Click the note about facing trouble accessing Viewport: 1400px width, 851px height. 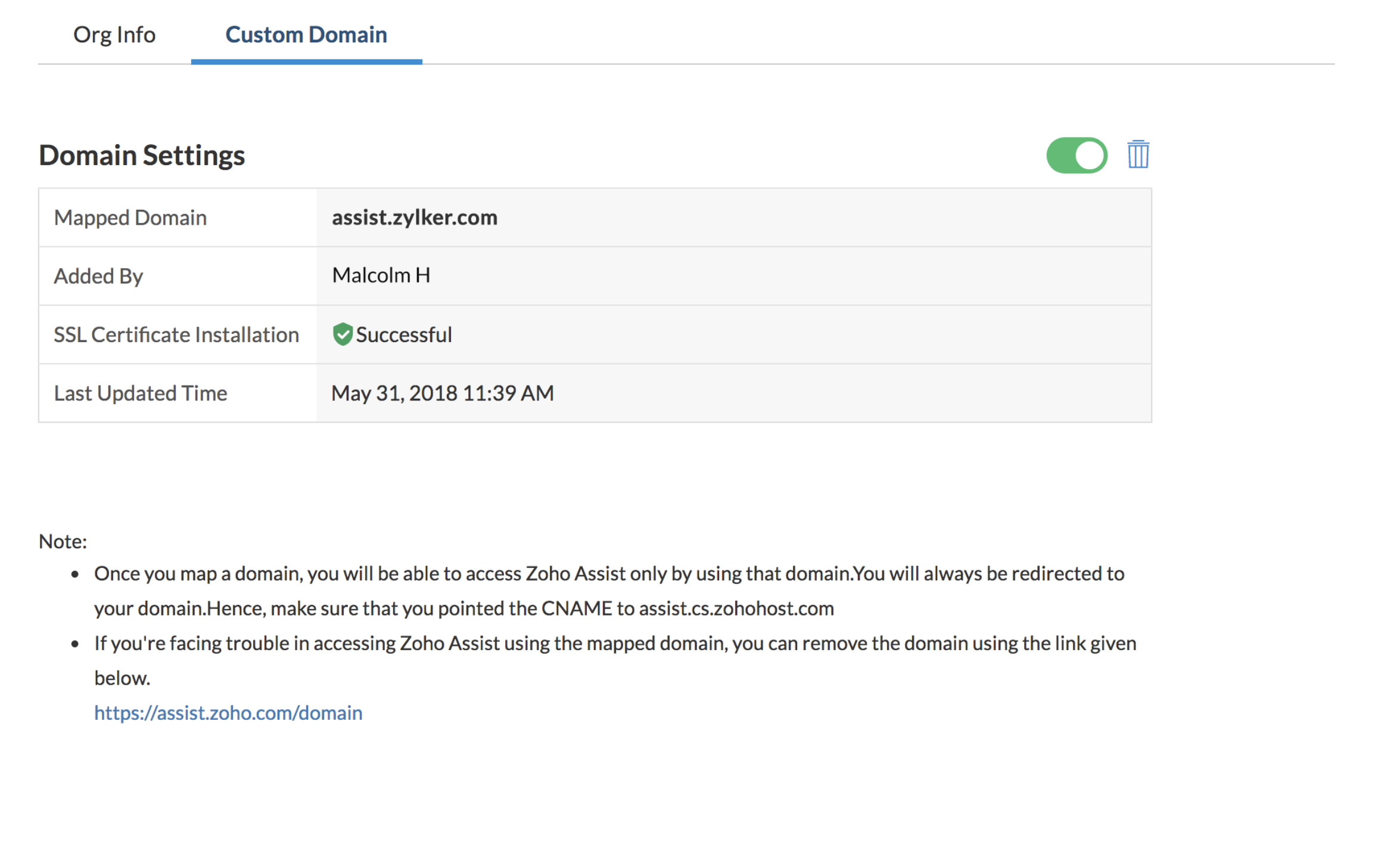point(615,643)
